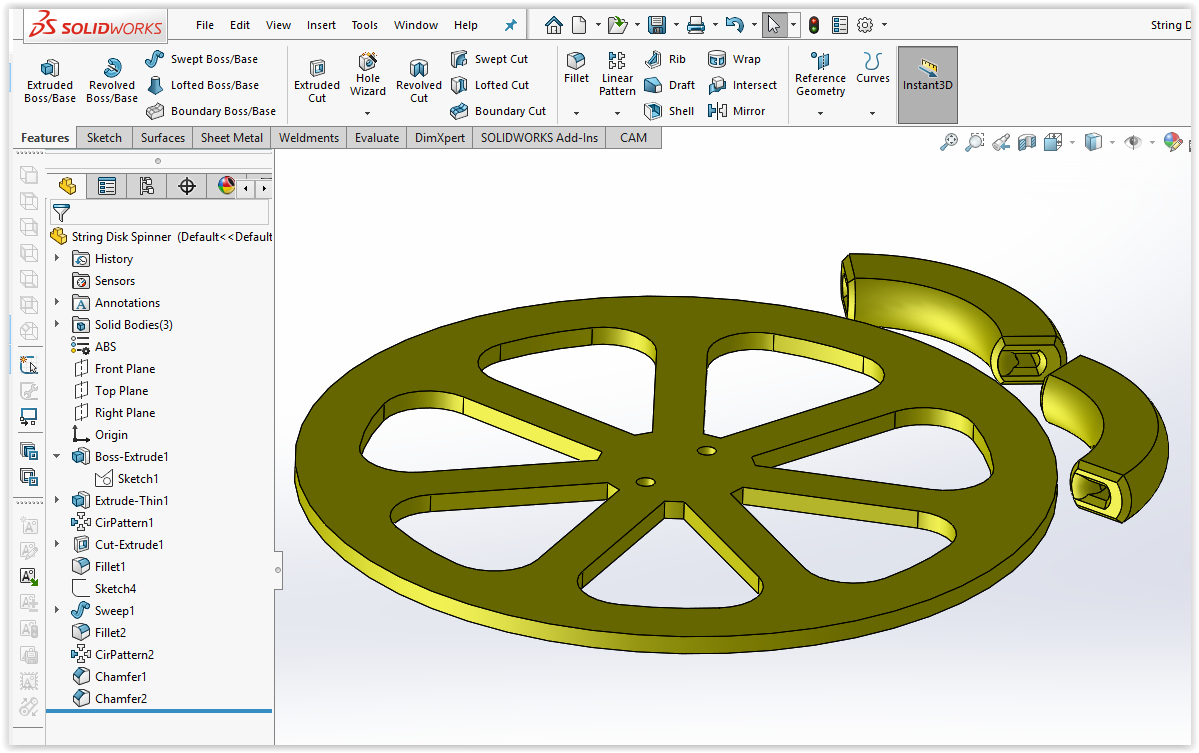1199x753 pixels.
Task: Pin the menu bar with pushpin
Action: pos(511,25)
